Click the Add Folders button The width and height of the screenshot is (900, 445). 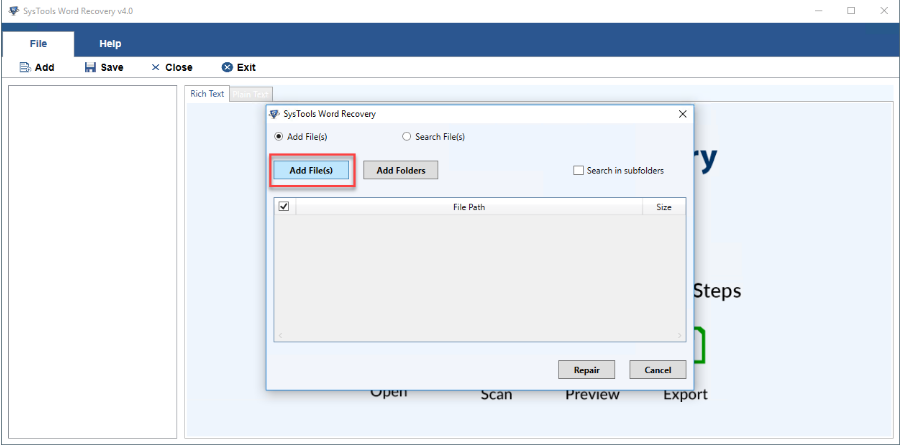tap(401, 170)
